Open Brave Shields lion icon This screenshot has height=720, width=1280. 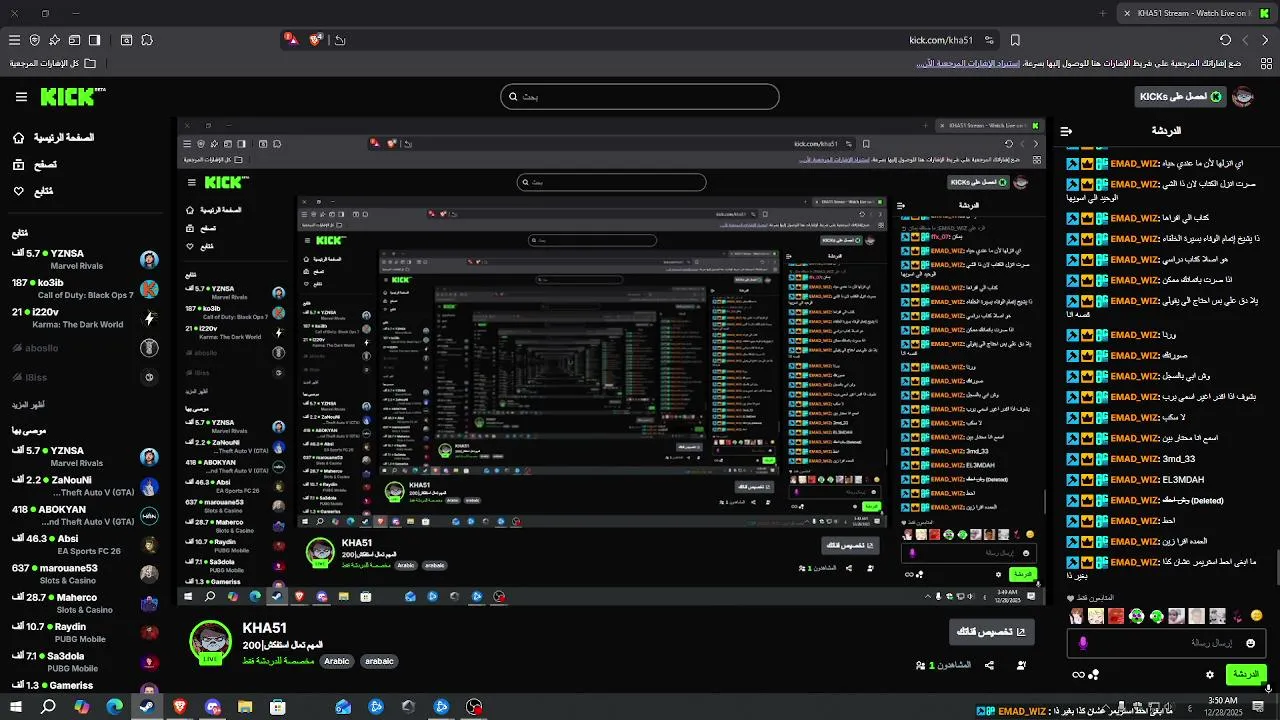[316, 40]
